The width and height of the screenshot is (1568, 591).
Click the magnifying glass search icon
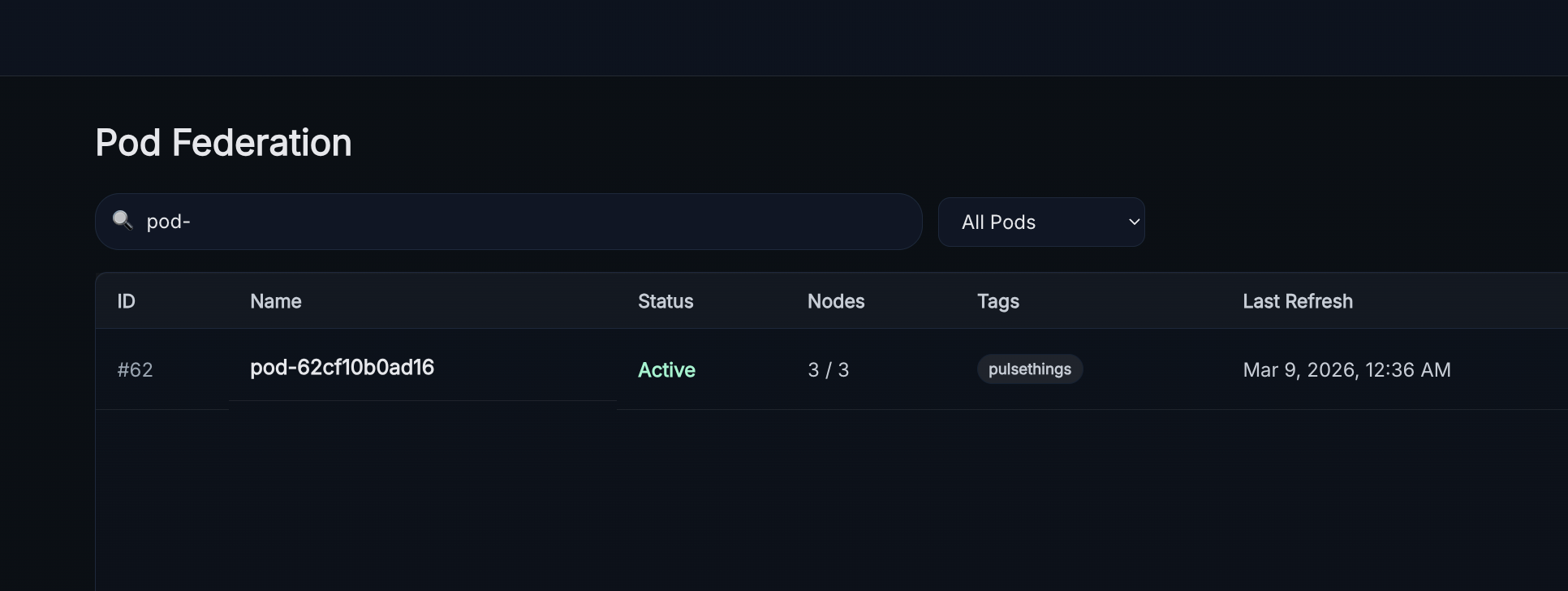[123, 220]
